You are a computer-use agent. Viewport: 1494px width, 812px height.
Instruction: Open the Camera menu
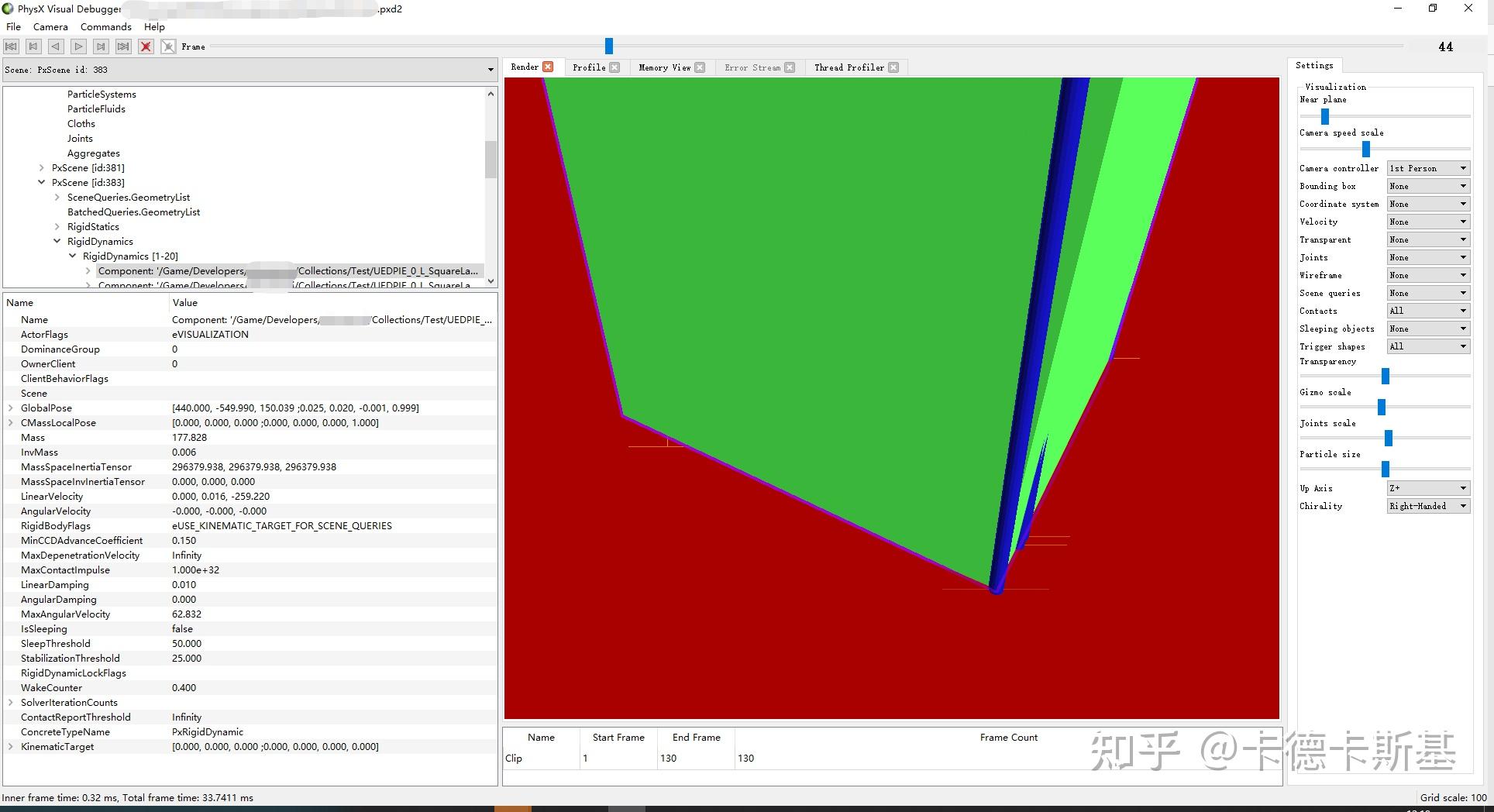(x=50, y=26)
